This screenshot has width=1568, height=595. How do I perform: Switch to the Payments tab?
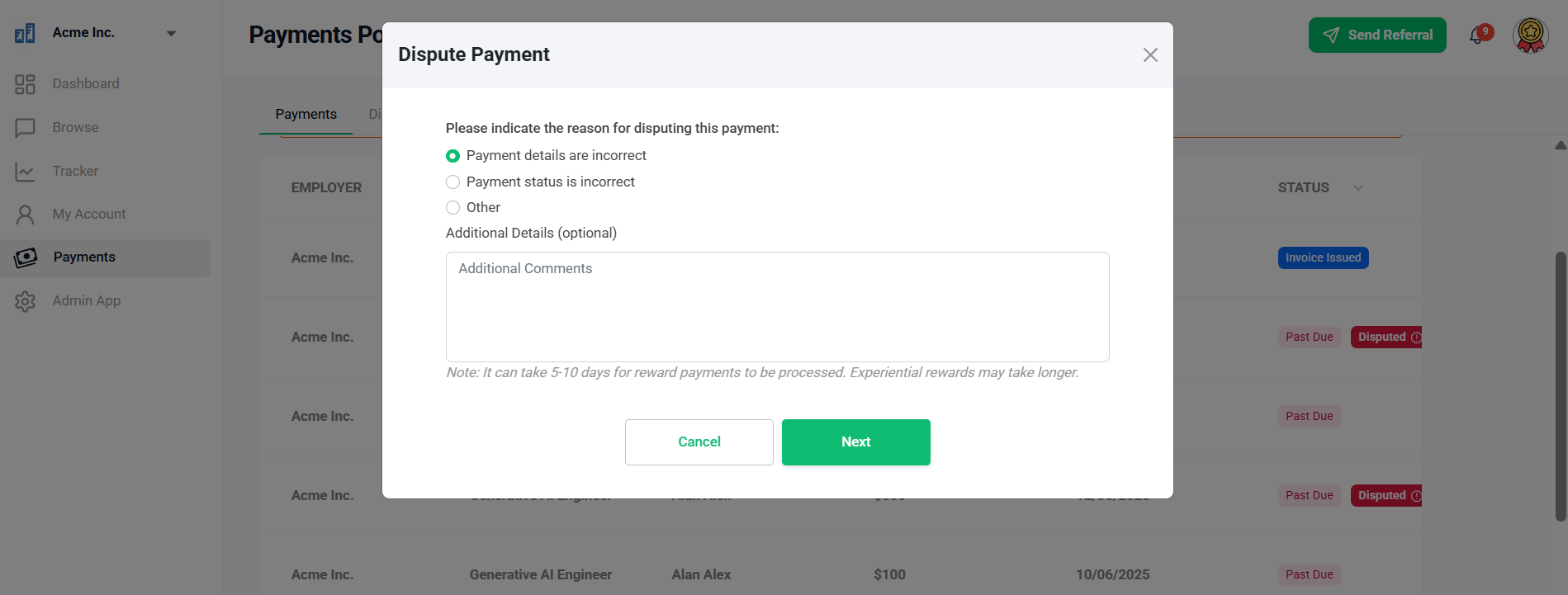coord(306,115)
